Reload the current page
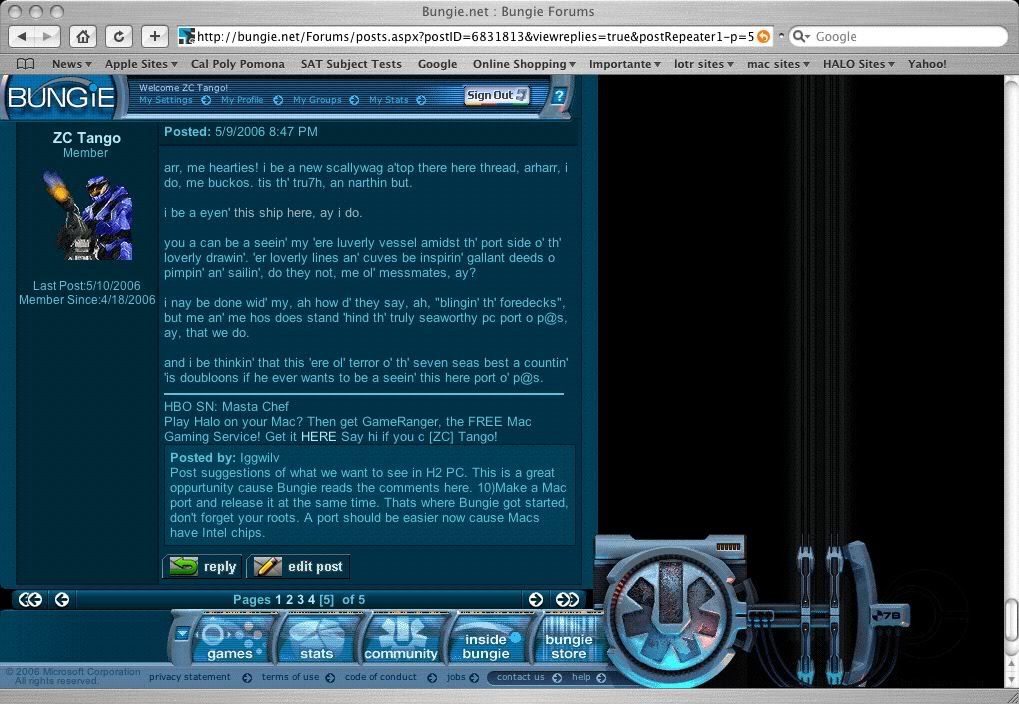The height and width of the screenshot is (704, 1019). coord(119,37)
